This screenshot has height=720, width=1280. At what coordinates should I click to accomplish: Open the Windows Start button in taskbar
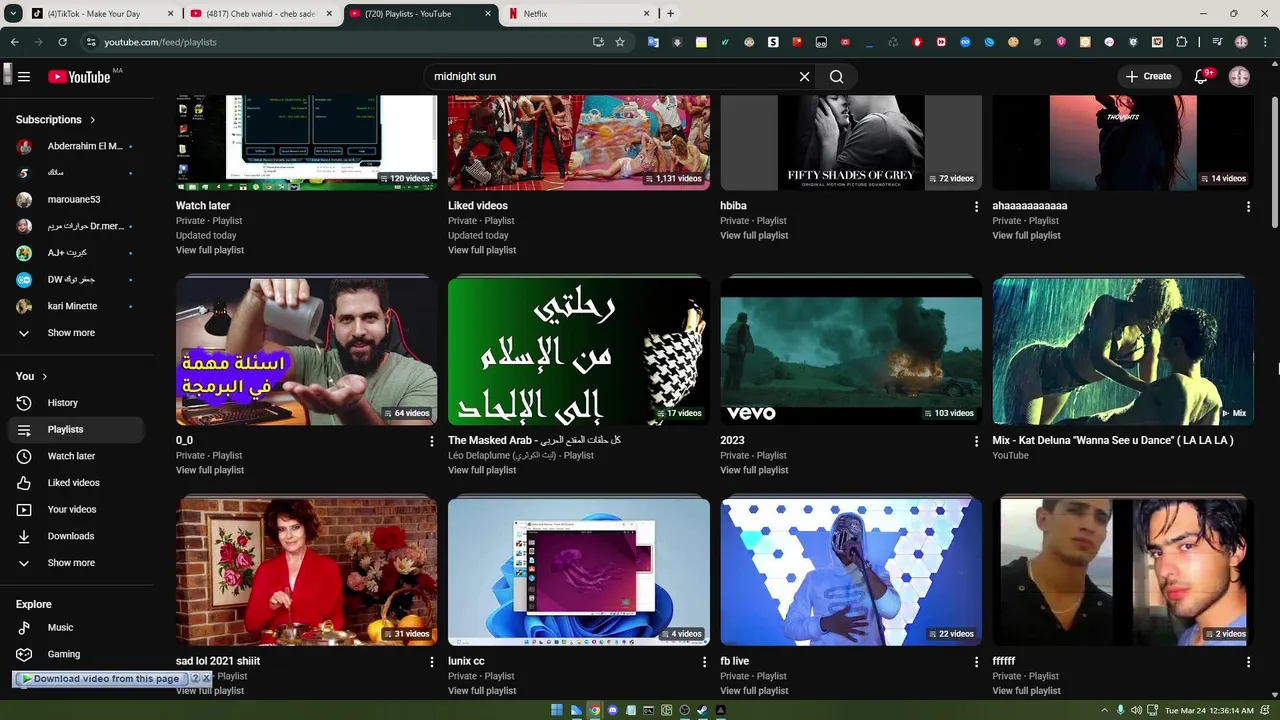click(x=557, y=710)
